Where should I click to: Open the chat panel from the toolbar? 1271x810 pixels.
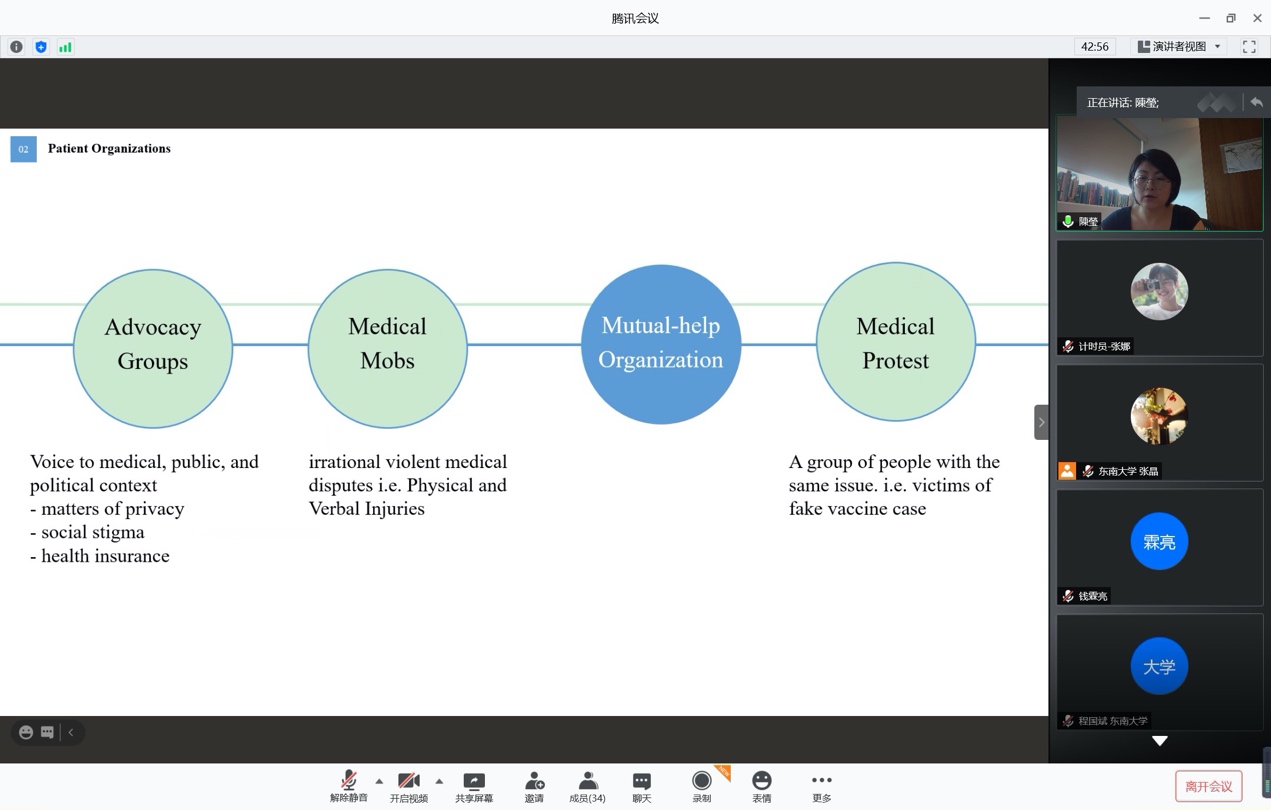coord(642,786)
